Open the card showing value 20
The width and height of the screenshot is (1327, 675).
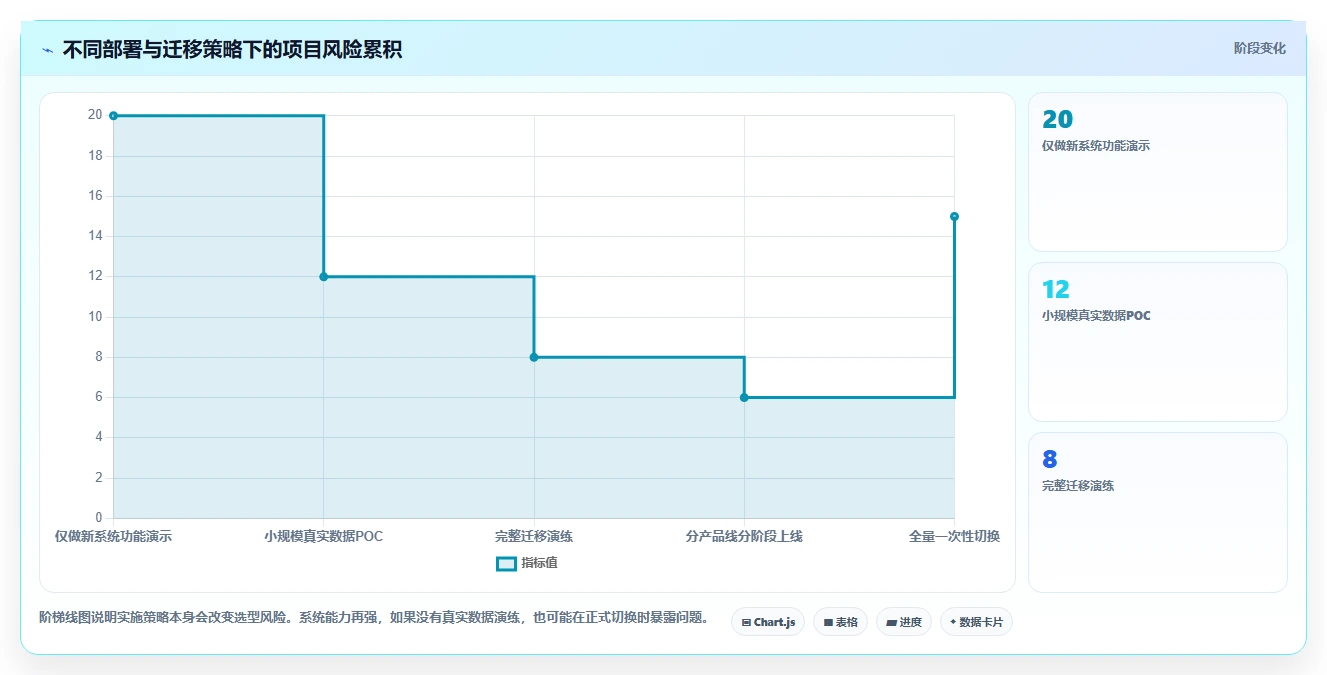(x=1157, y=172)
